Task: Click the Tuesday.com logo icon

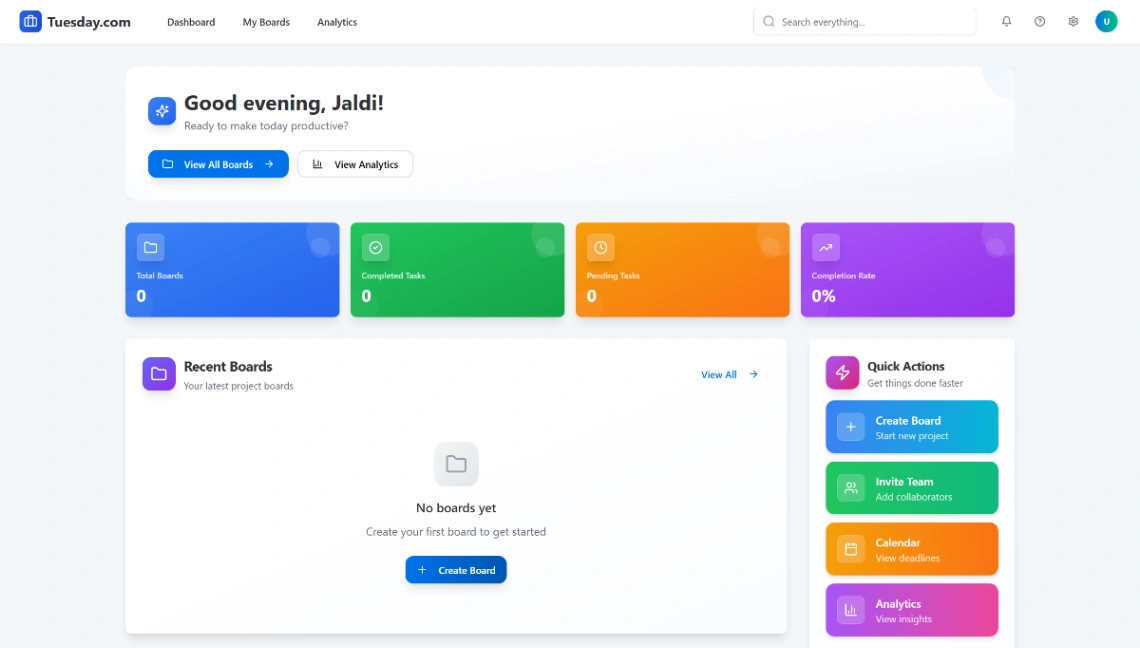Action: (x=31, y=21)
